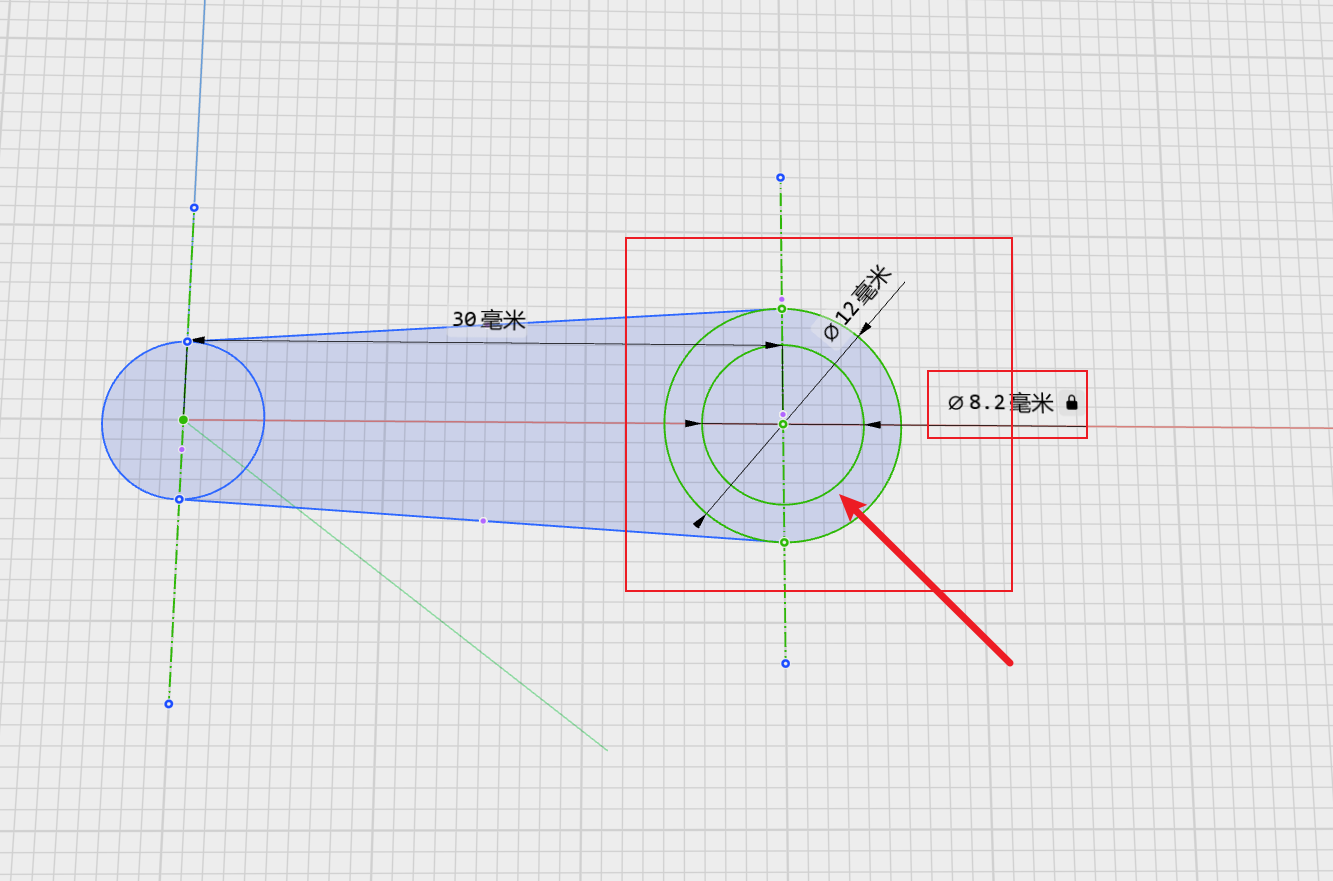Viewport: 1333px width, 881px height.
Task: Select the purple midpoint on the lower tangent line
Action: 483,521
